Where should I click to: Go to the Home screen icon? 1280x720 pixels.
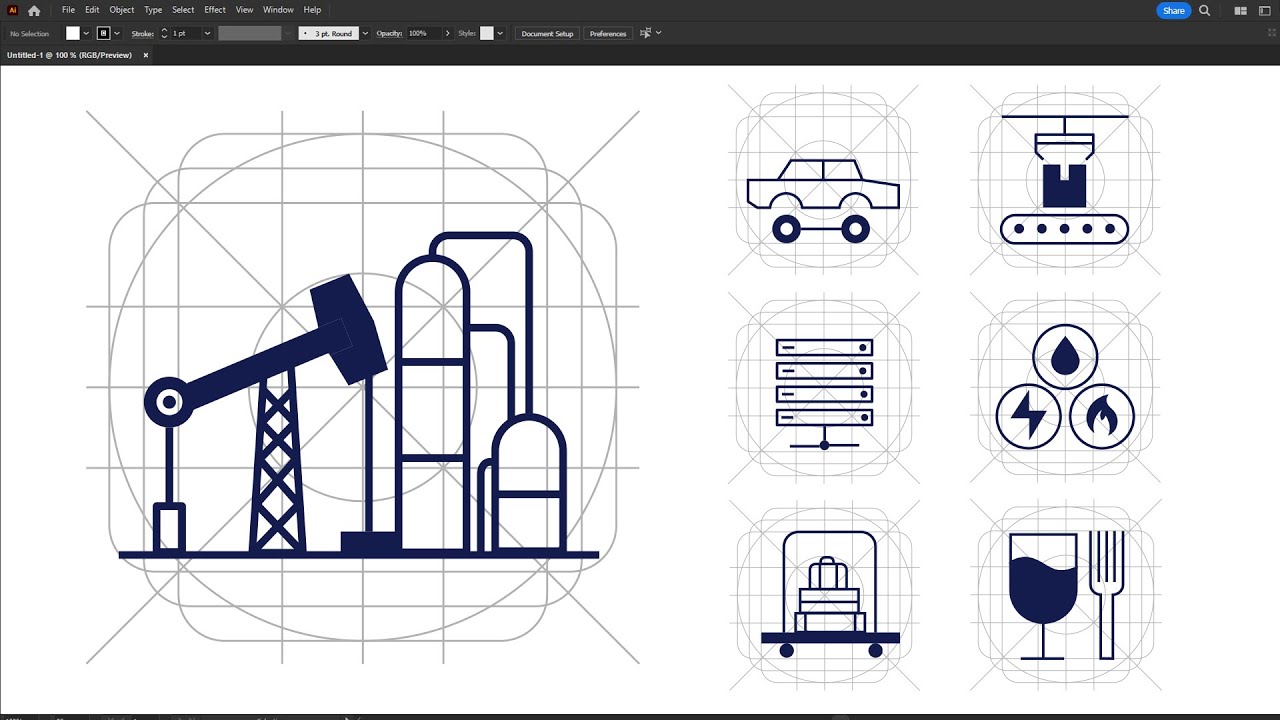34,10
